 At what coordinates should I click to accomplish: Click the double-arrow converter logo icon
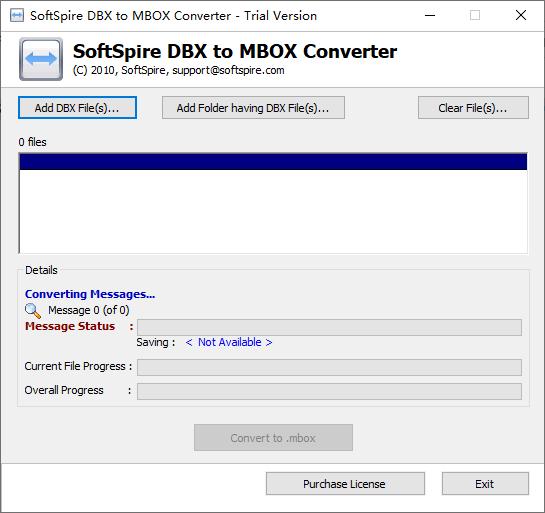coord(41,59)
